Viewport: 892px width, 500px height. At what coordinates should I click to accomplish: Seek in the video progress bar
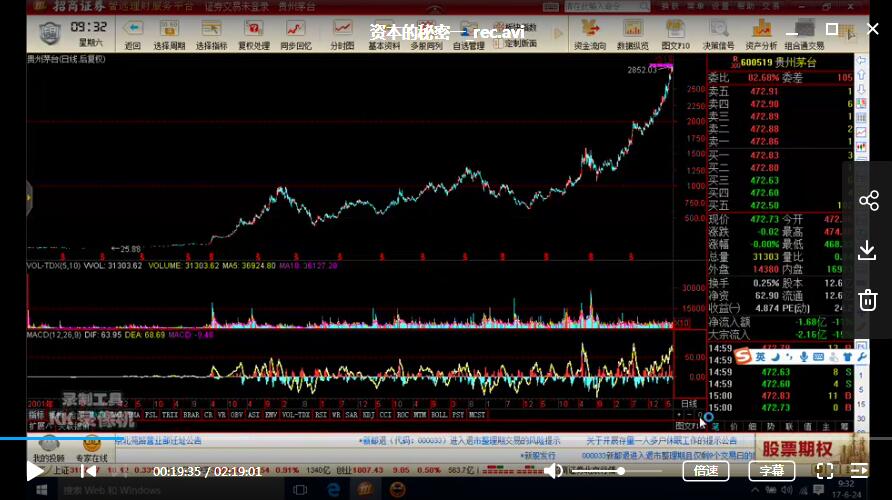click(x=446, y=438)
